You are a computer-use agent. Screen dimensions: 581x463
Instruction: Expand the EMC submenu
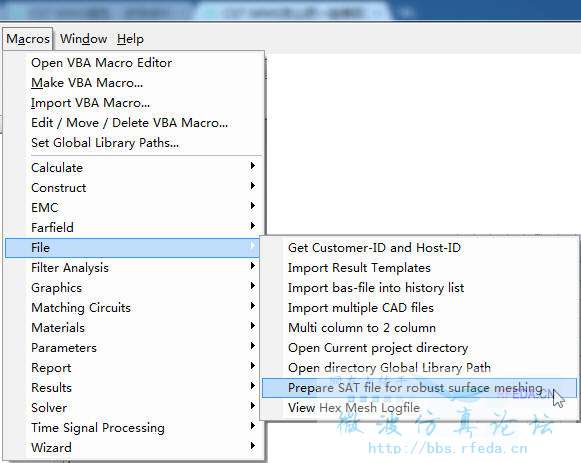coord(133,207)
